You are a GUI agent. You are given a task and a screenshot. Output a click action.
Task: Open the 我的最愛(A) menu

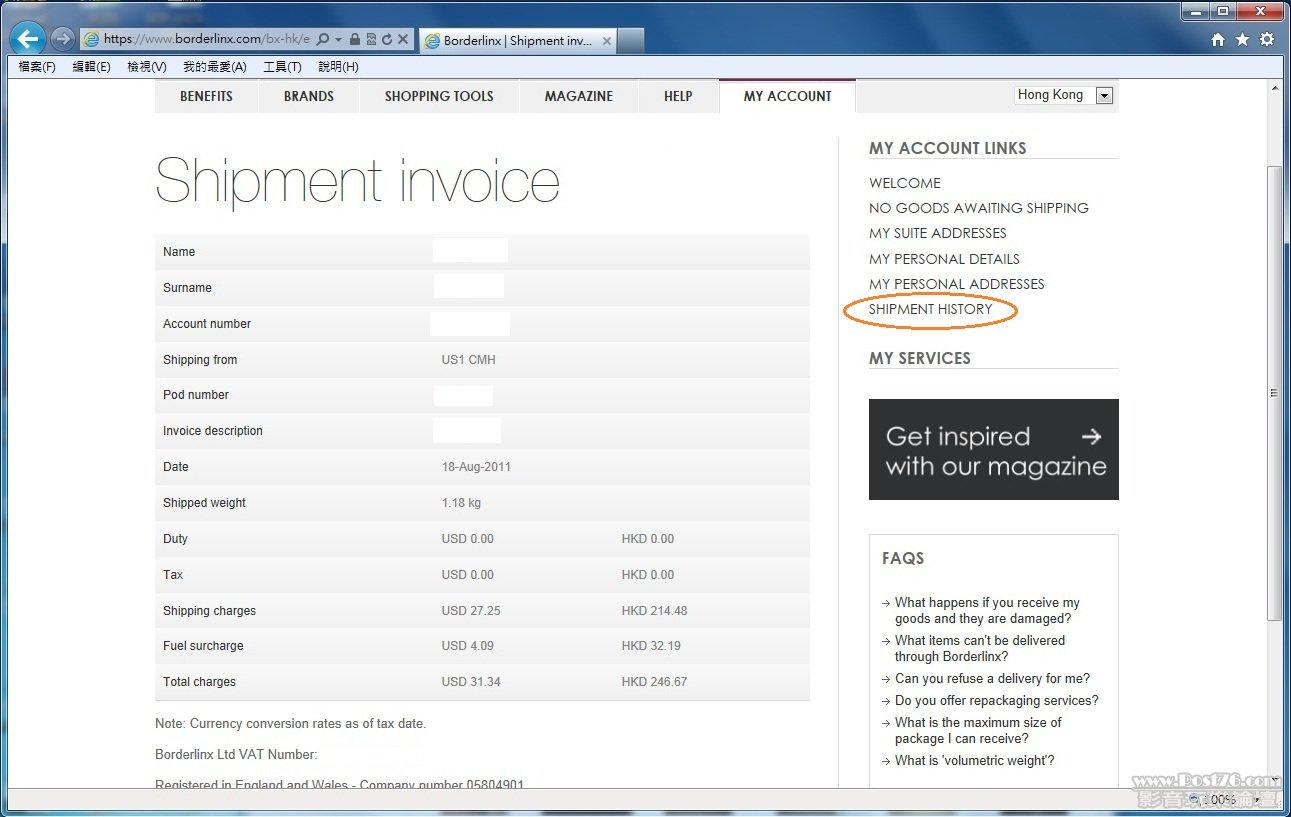click(214, 67)
